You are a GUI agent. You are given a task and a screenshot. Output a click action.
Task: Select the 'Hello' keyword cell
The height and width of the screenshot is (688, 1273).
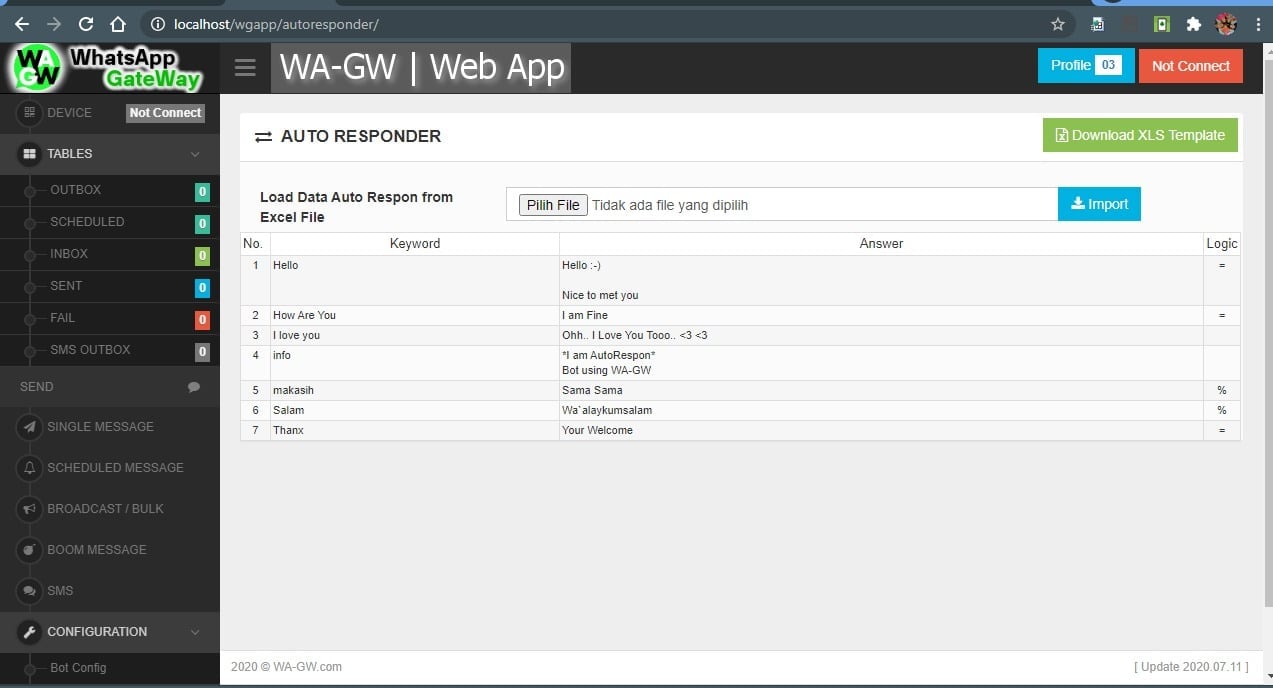(x=415, y=280)
